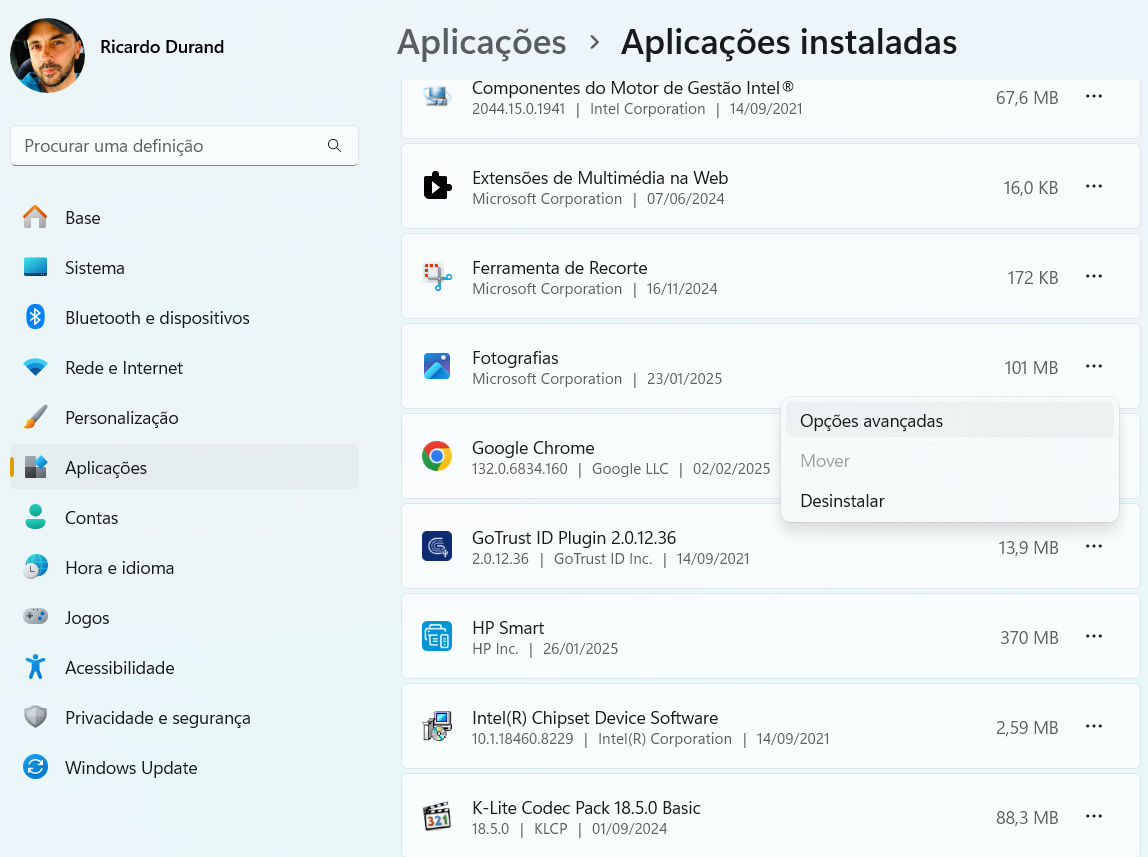The width and height of the screenshot is (1148, 857).
Task: Click the Procurar uma definição search field
Action: (x=170, y=146)
